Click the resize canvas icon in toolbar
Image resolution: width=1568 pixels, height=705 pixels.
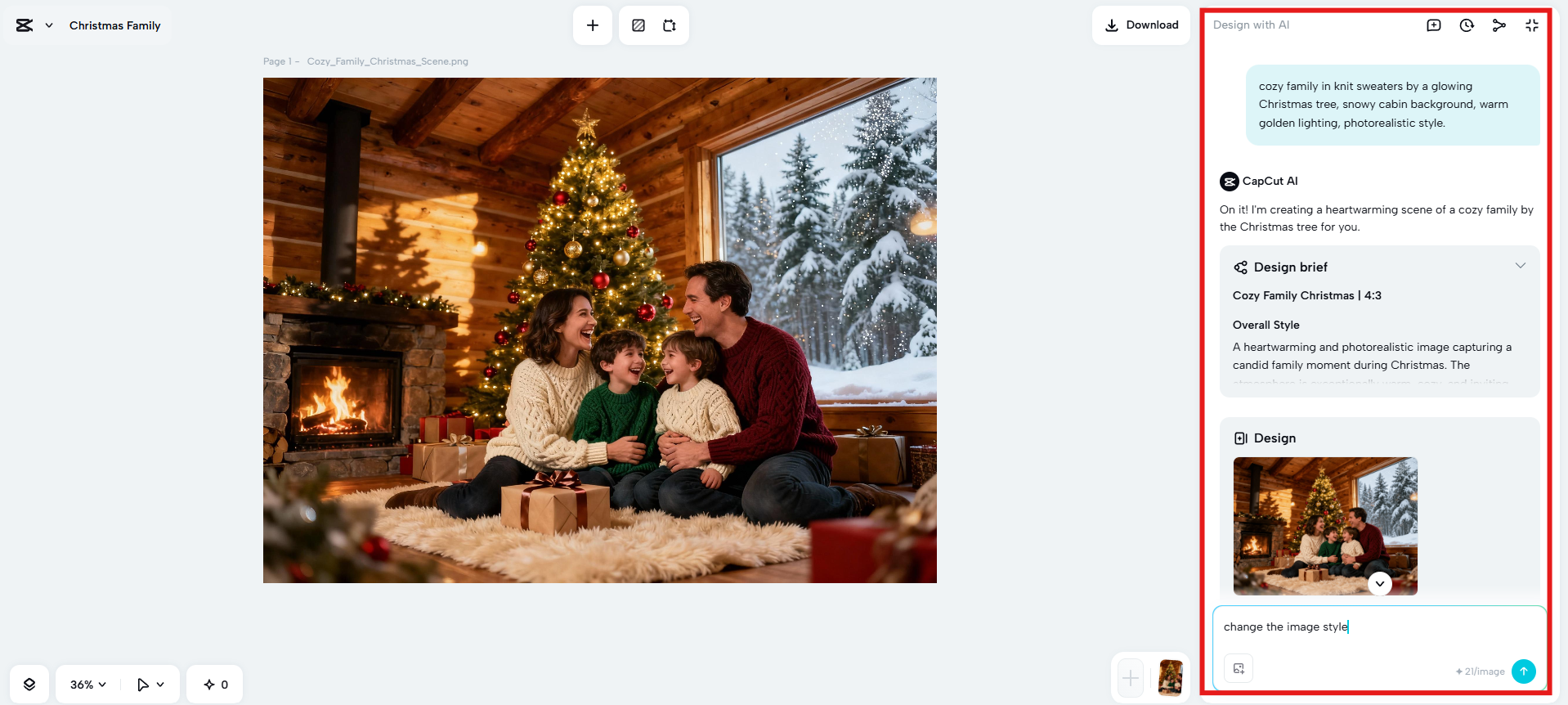pos(670,25)
